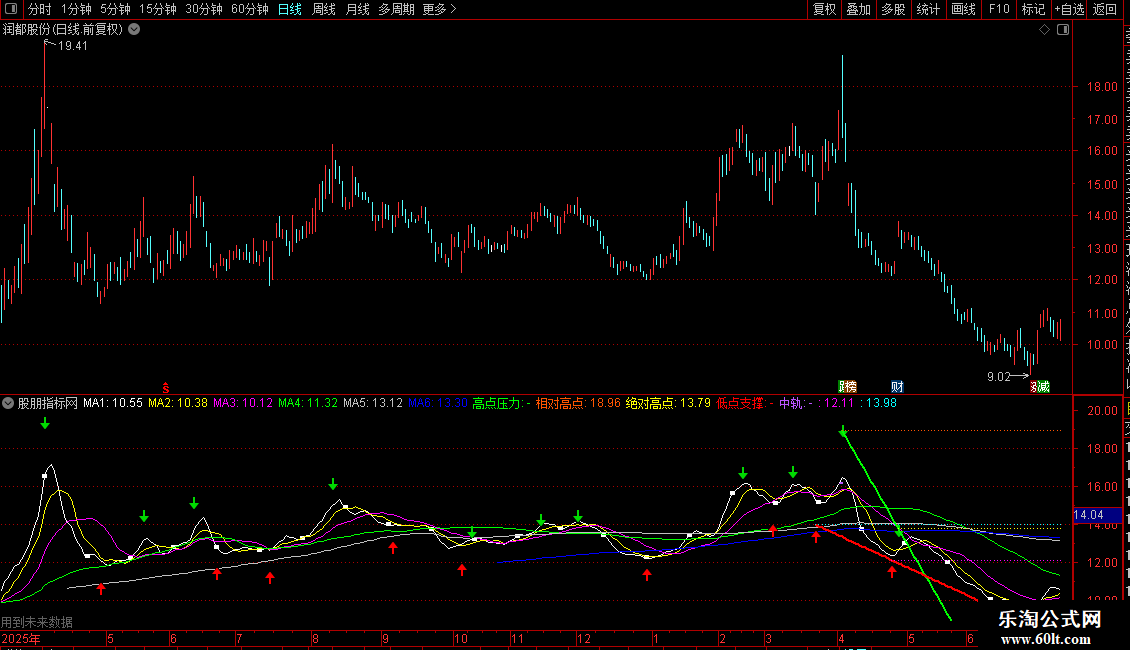The height and width of the screenshot is (650, 1130).
Task: Expand the 更多 period options
Action: click(439, 9)
